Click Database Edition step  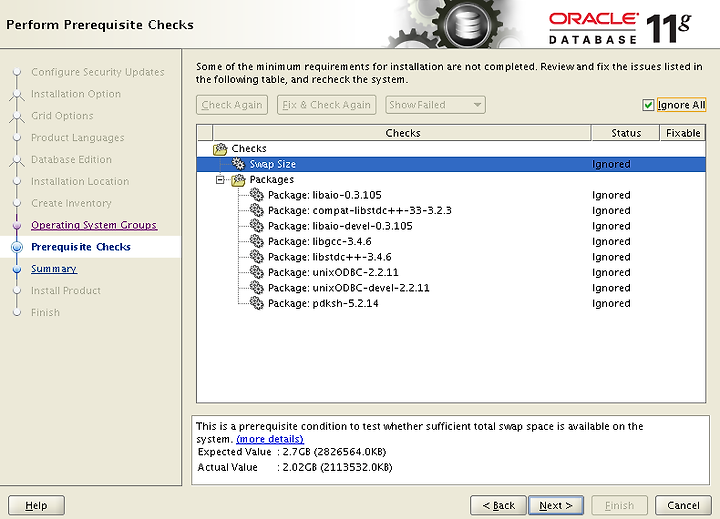(x=71, y=159)
